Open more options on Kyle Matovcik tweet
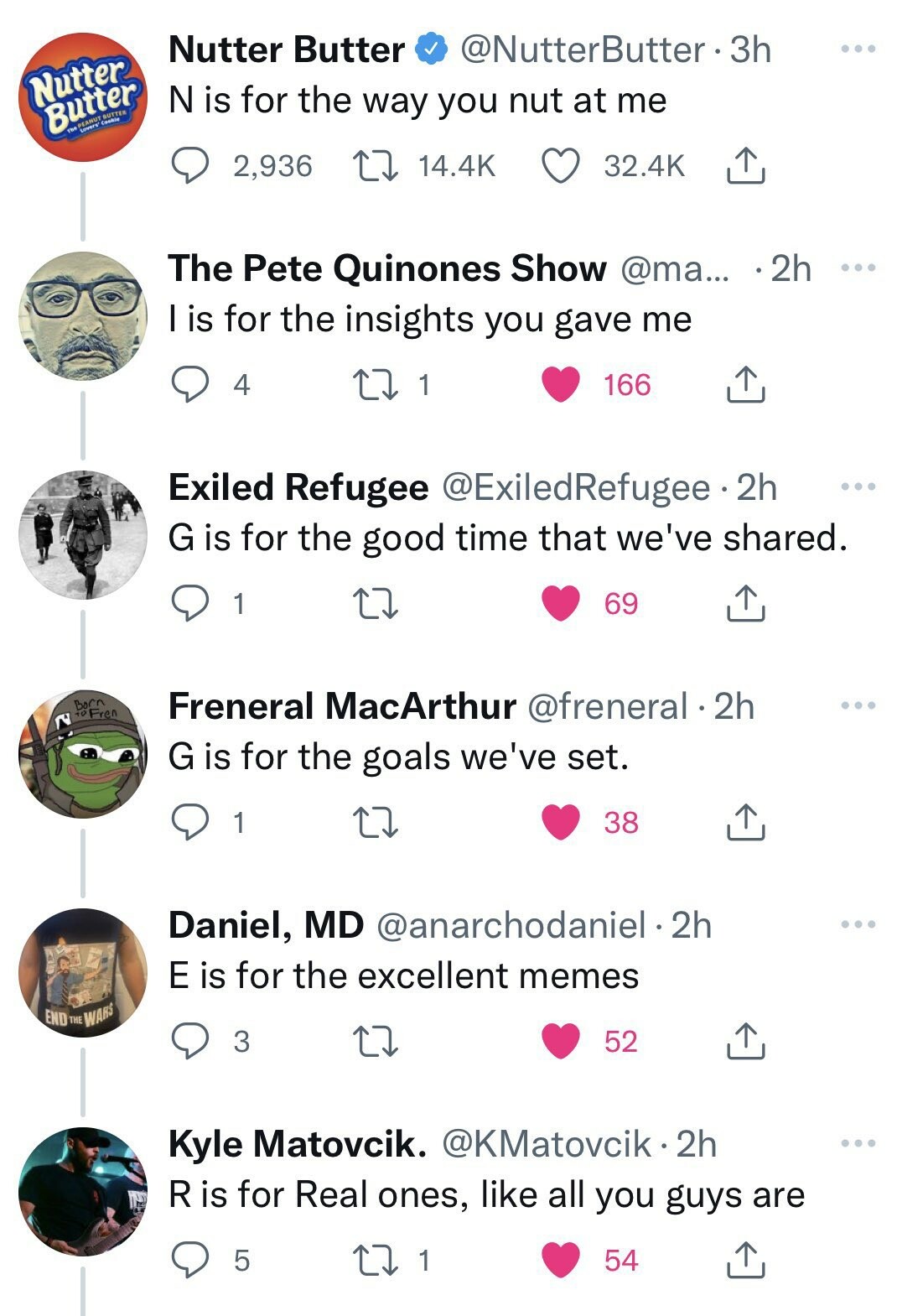Screen dimensions: 897x1316 (x=858, y=1144)
